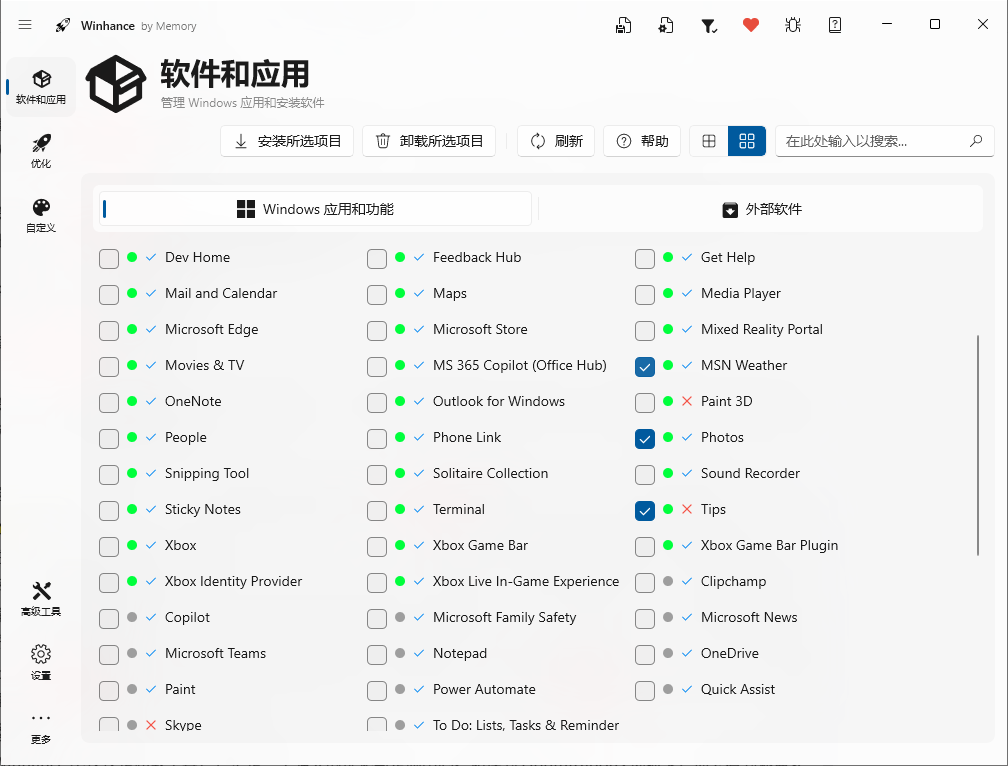
Task: Click the search box to enter a query
Action: point(884,141)
